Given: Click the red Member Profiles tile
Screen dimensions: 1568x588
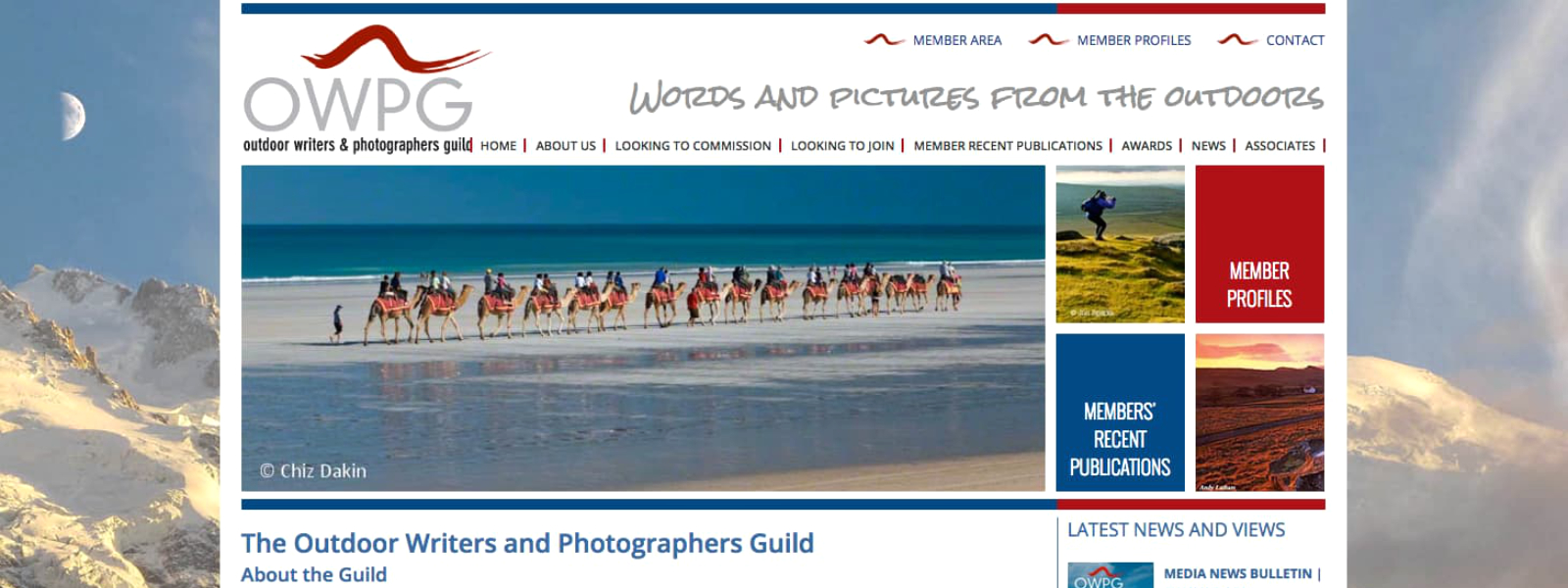Looking at the screenshot, I should point(1259,244).
